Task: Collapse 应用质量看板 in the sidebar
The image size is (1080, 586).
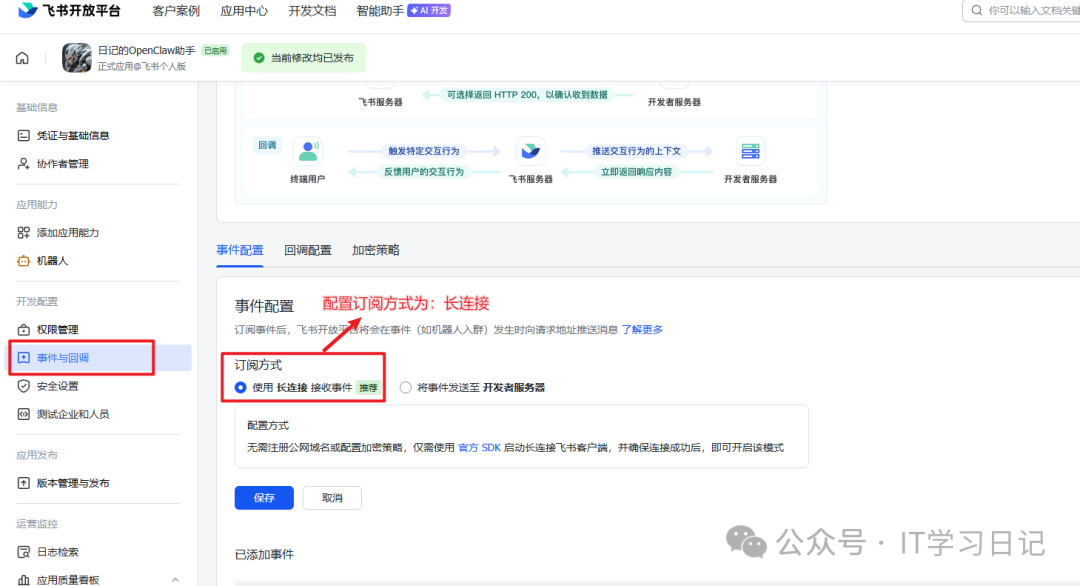Action: pos(176,578)
